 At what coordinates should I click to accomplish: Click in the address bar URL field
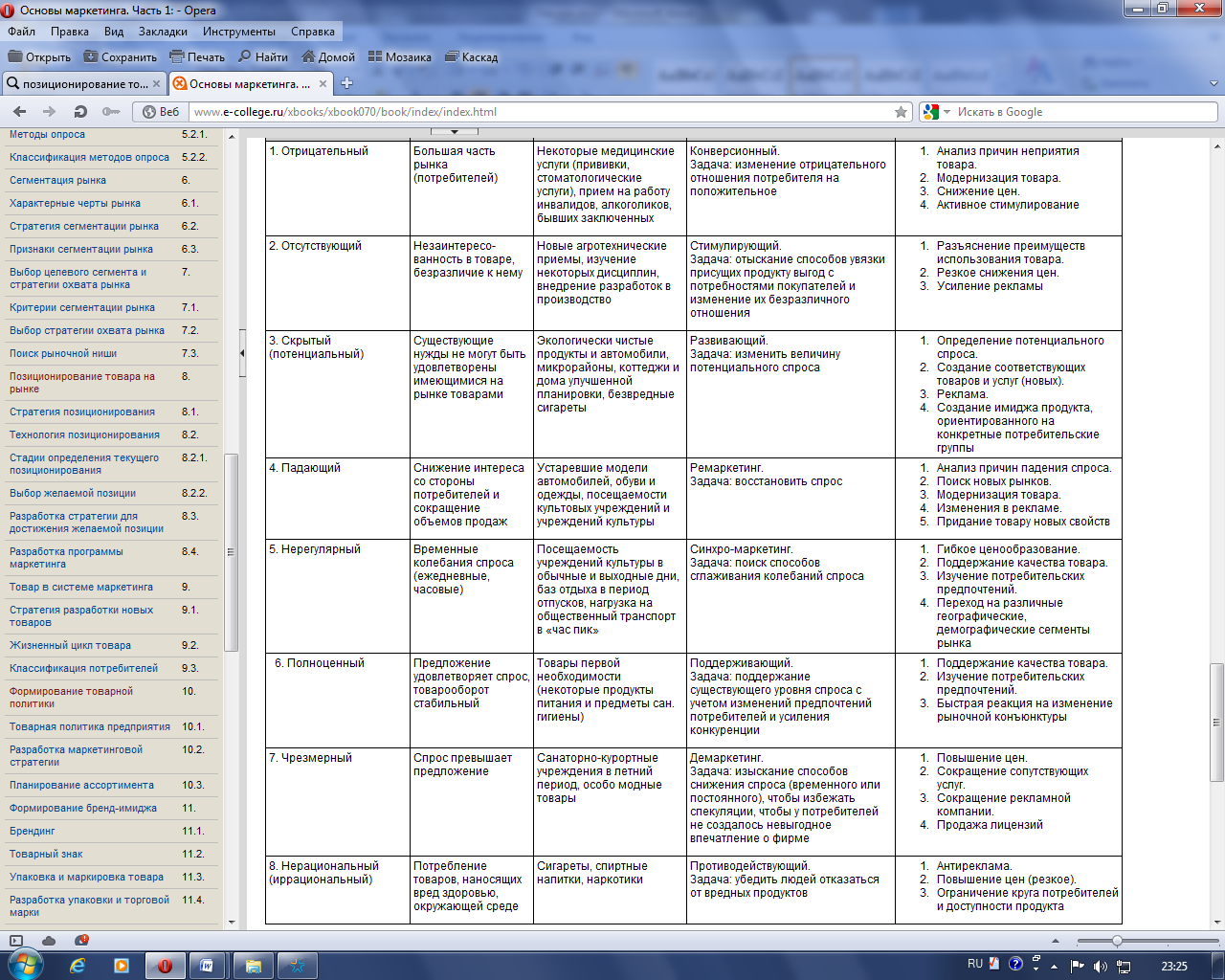(x=541, y=112)
